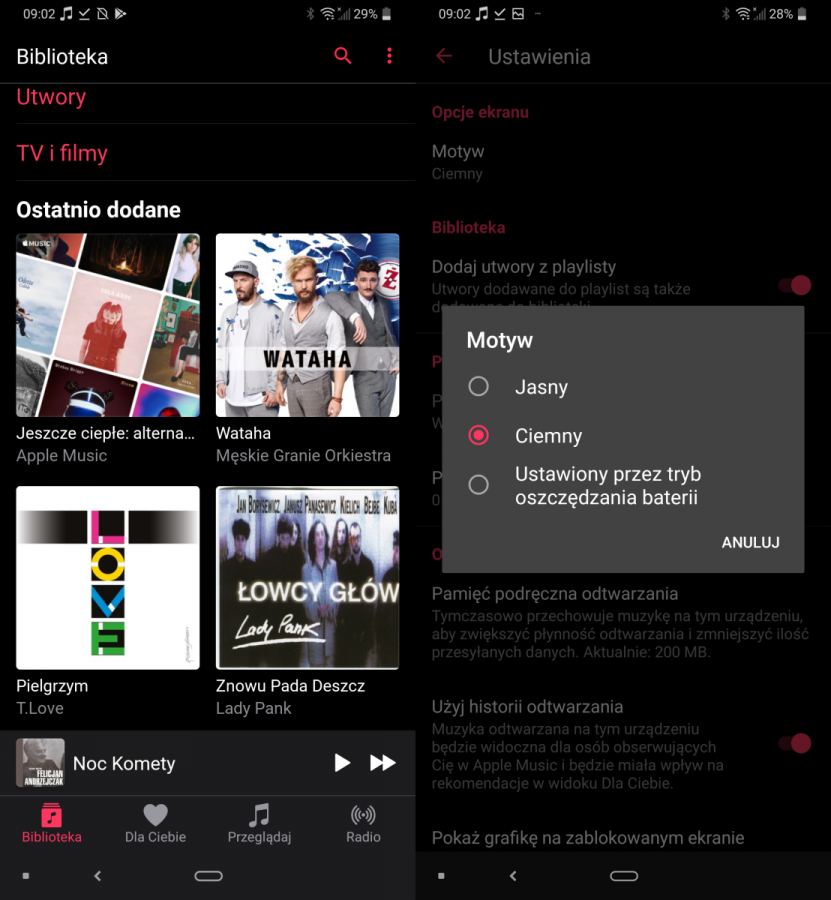
Task: Open Pamięć podręczna odtwarzania setting
Action: [623, 623]
